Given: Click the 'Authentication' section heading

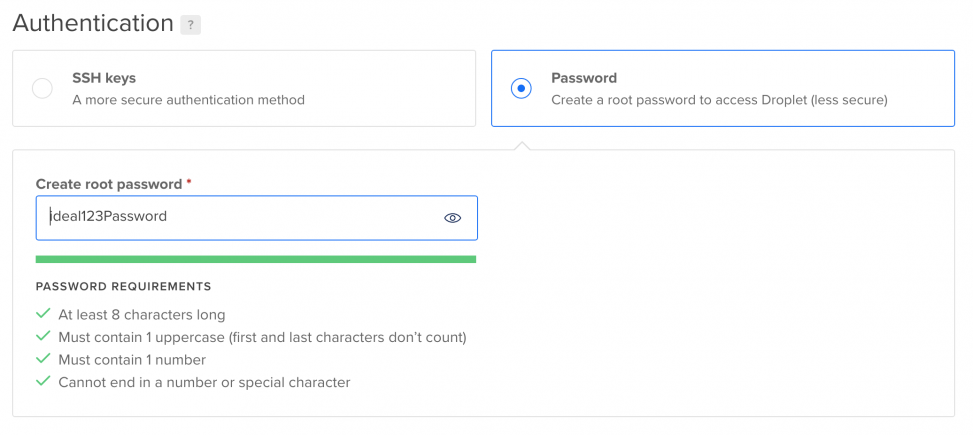Looking at the screenshot, I should pyautogui.click(x=93, y=24).
